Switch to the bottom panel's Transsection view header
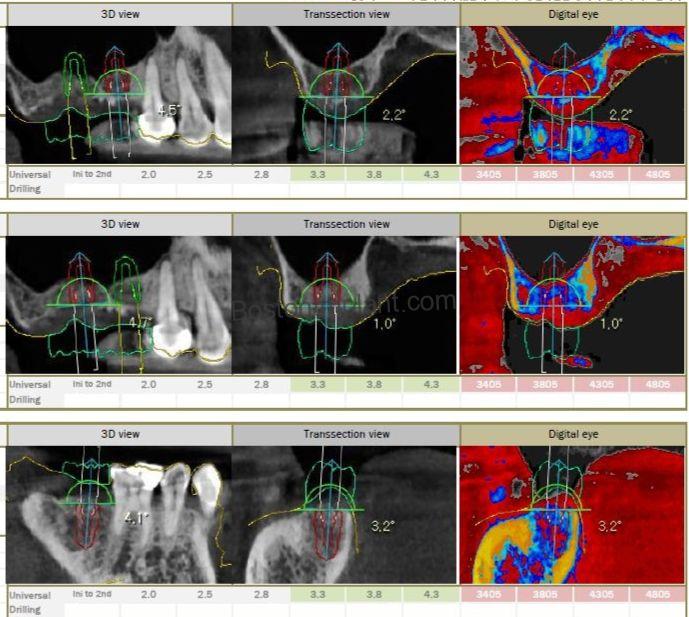Viewport: 689px width, 617px height. [x=346, y=434]
